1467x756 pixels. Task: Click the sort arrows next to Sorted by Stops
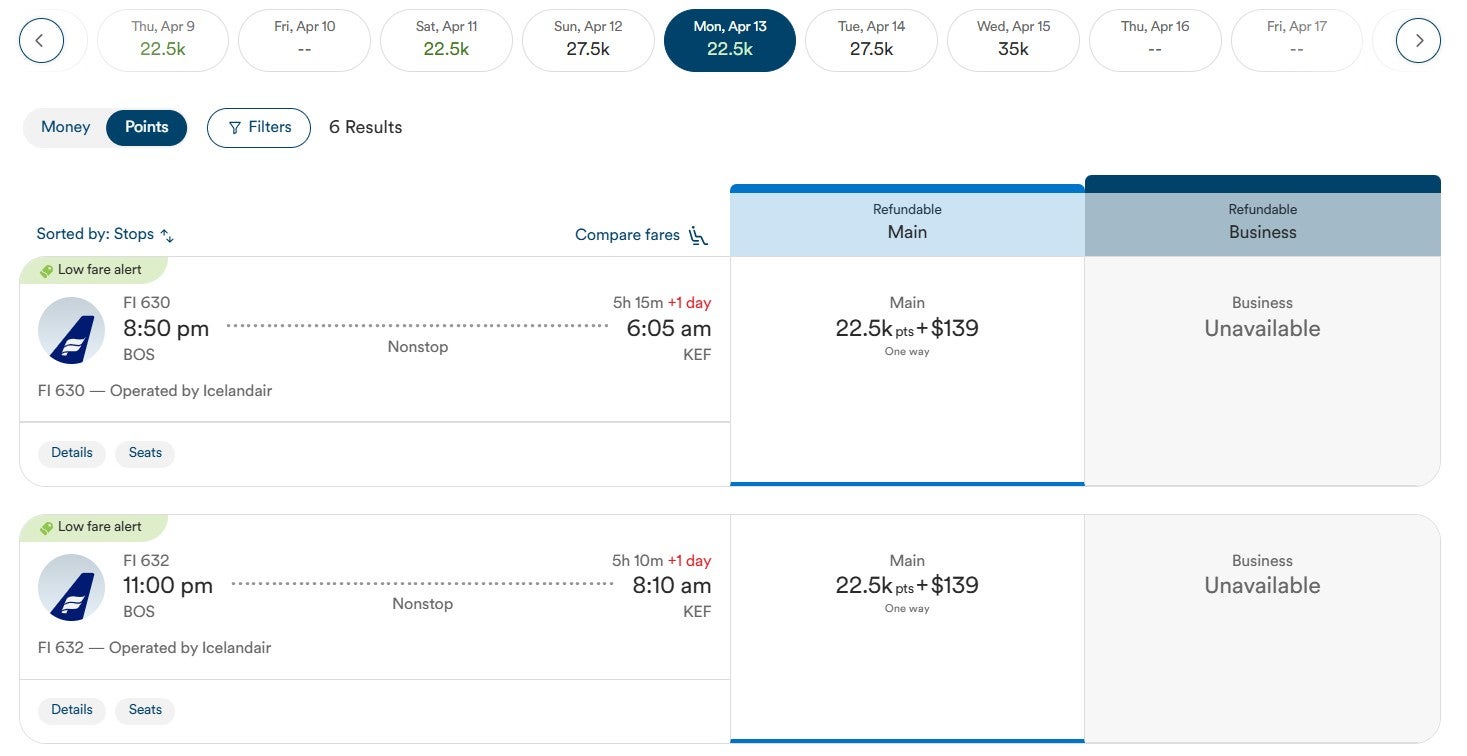(x=166, y=236)
